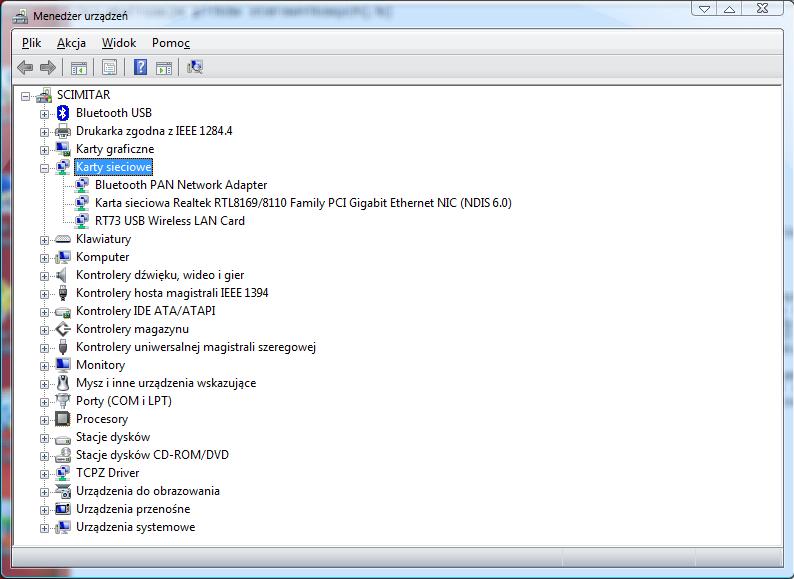Collapse the SCIMITAR root node
The width and height of the screenshot is (794, 579).
click(x=25, y=96)
